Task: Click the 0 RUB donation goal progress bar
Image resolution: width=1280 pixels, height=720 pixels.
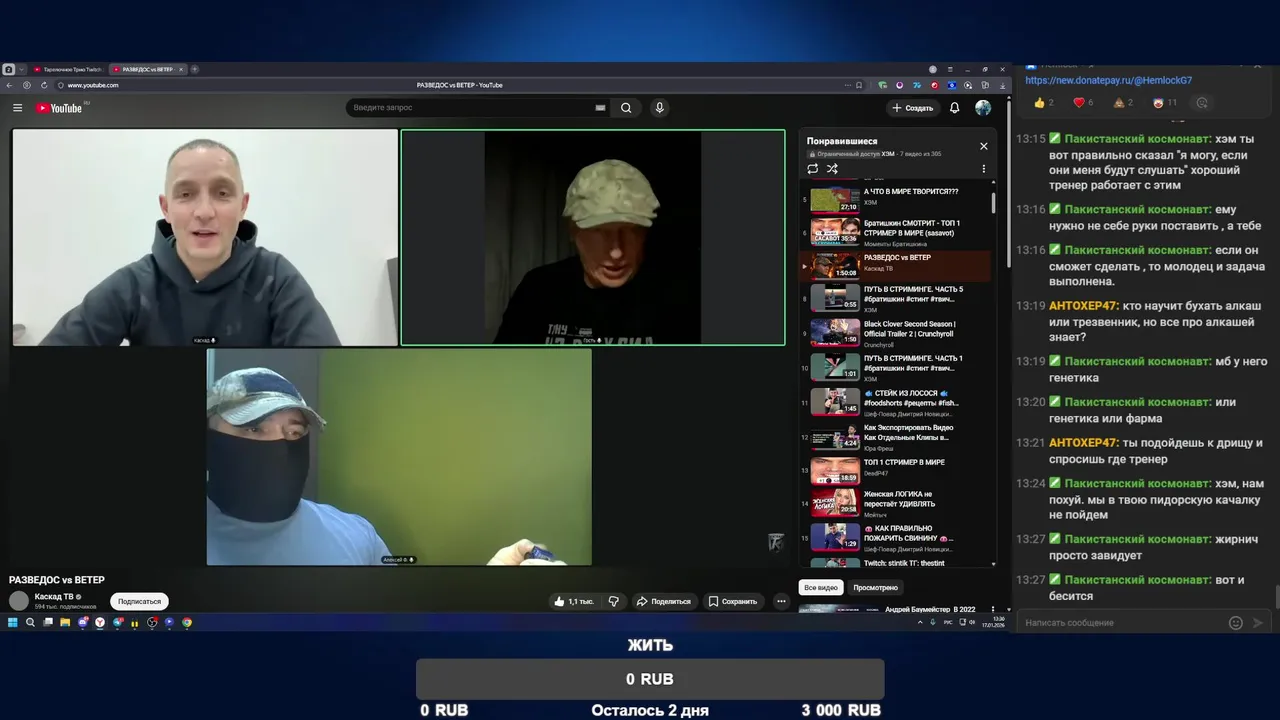Action: [x=650, y=679]
